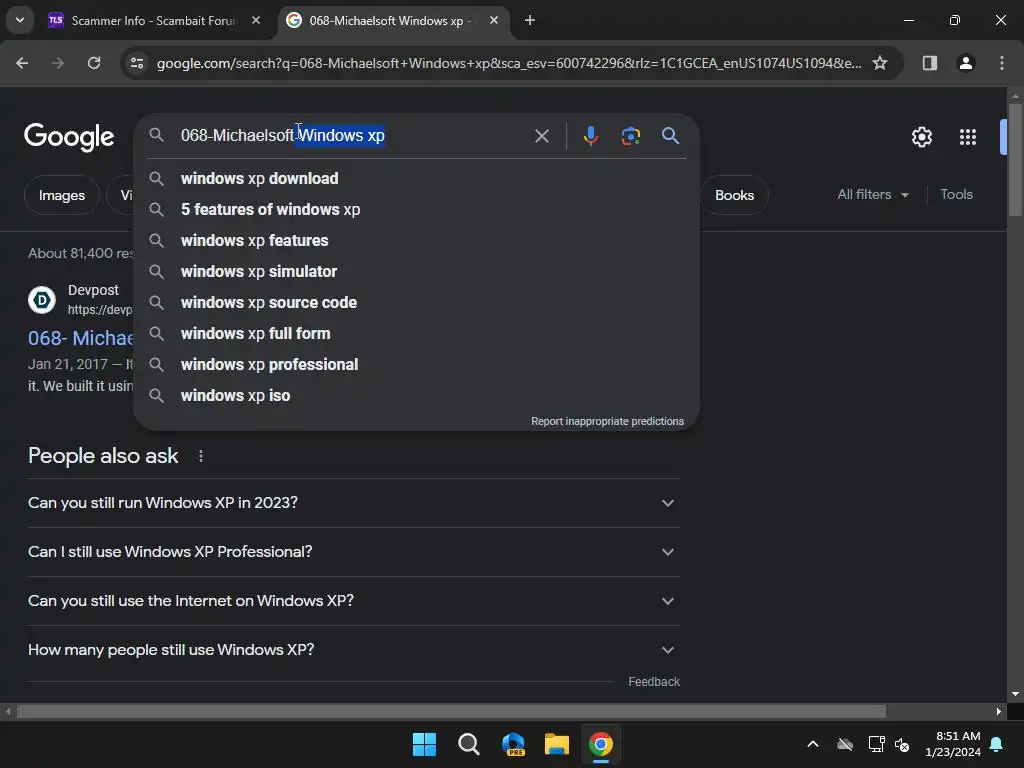Bookmark this page with the star
This screenshot has height=768, width=1024.
tap(880, 63)
